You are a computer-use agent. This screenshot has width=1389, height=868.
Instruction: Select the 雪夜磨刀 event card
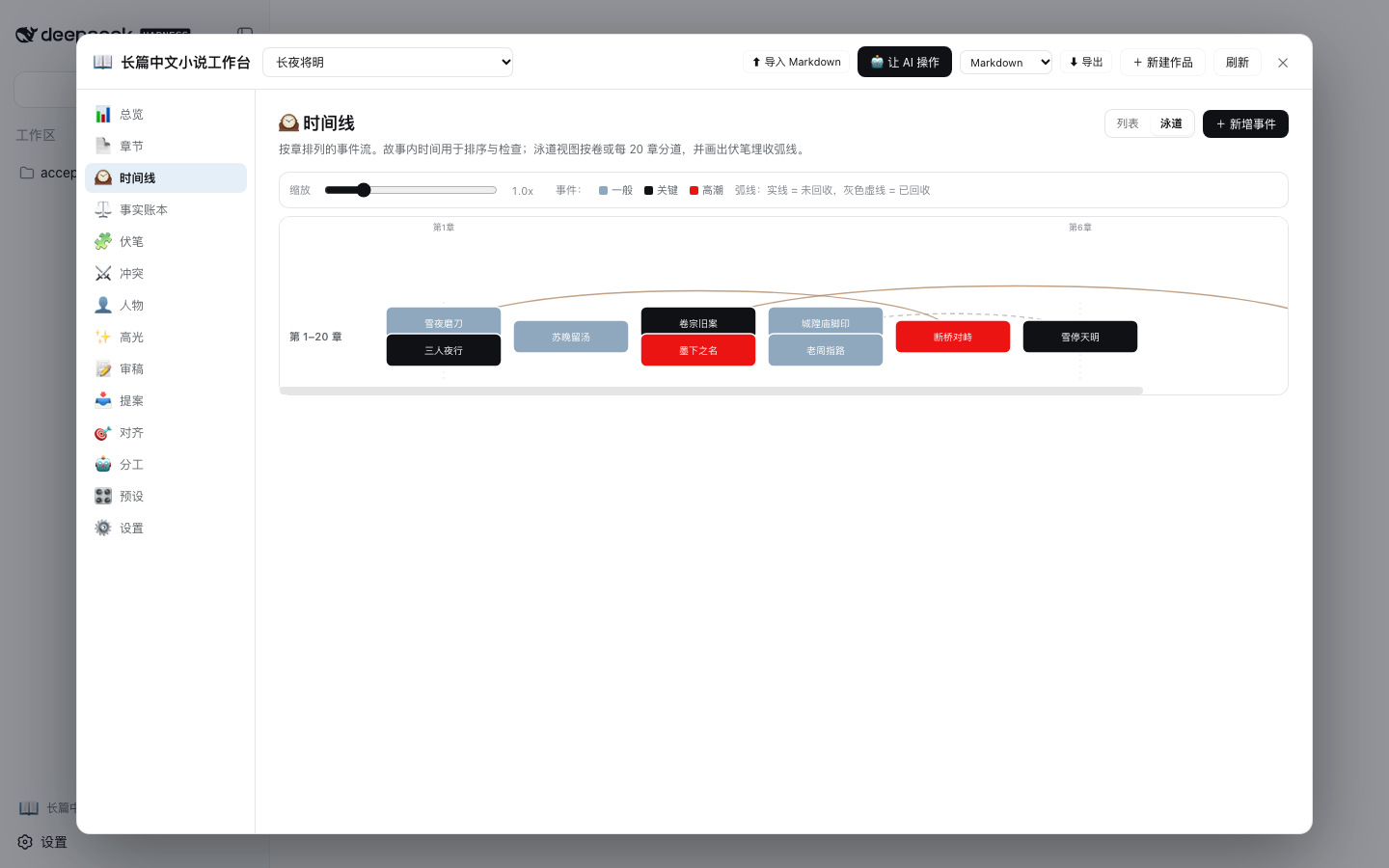tap(444, 320)
